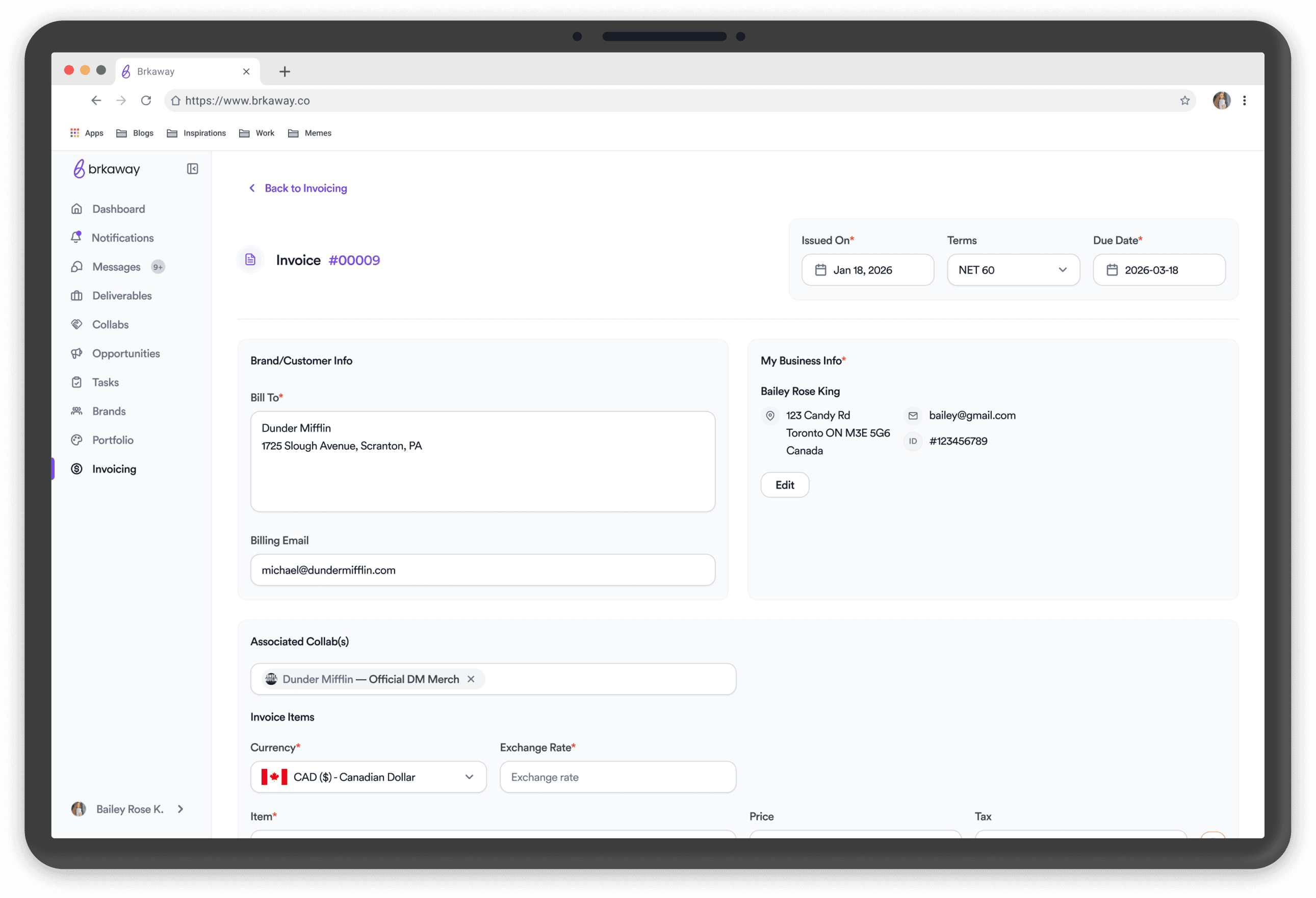Open Messages in sidebar

point(116,267)
